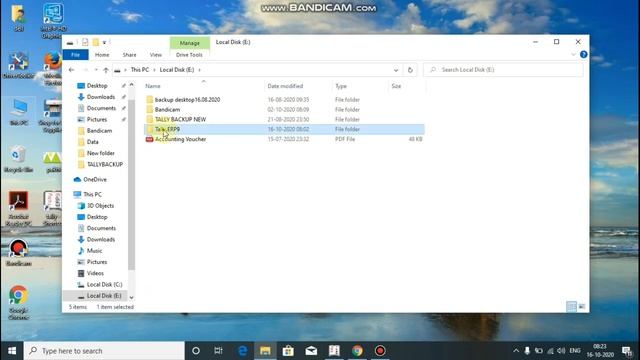Select the Tally.ERP9 folder row
Screen dimensions: 640x360
tap(284, 129)
